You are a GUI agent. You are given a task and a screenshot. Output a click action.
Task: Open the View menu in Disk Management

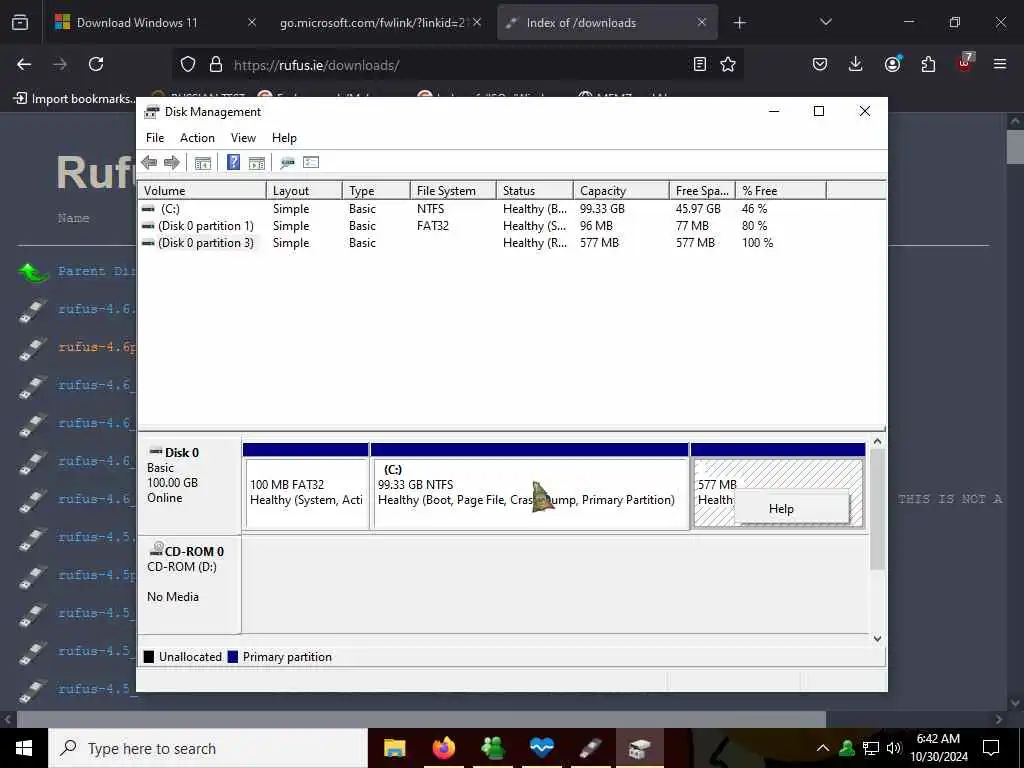243,138
